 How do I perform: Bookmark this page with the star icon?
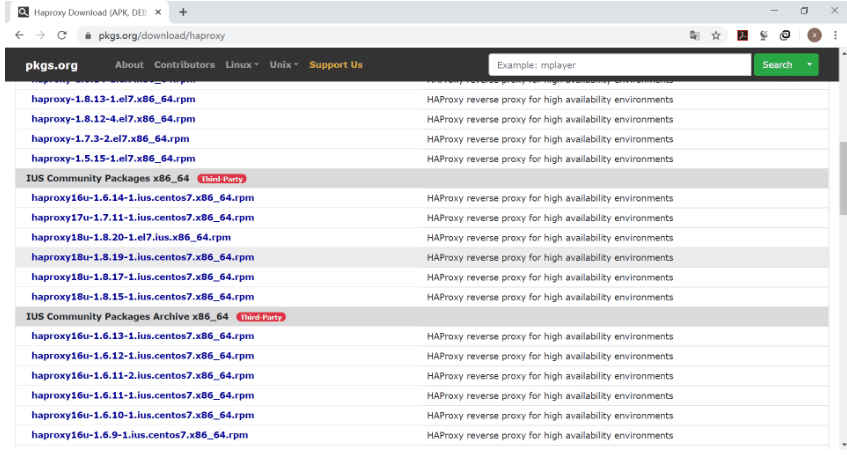pos(716,36)
